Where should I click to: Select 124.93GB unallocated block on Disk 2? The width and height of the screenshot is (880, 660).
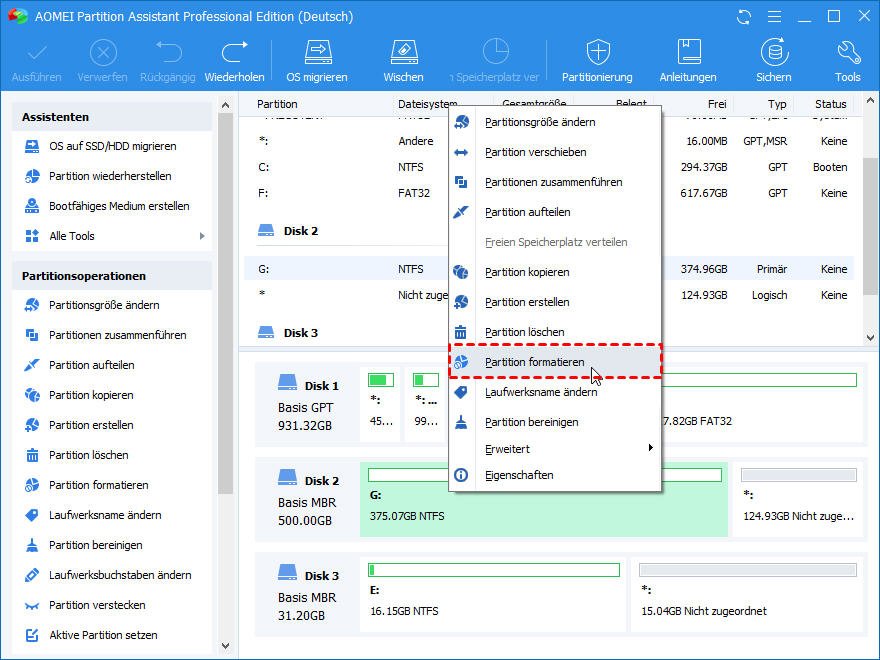coord(799,500)
